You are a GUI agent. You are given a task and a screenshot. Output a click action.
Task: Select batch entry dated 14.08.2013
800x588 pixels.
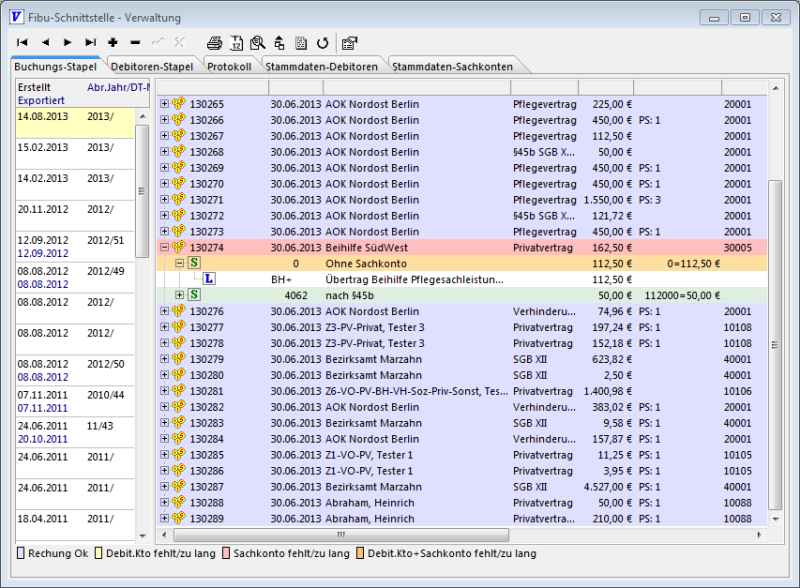42,116
